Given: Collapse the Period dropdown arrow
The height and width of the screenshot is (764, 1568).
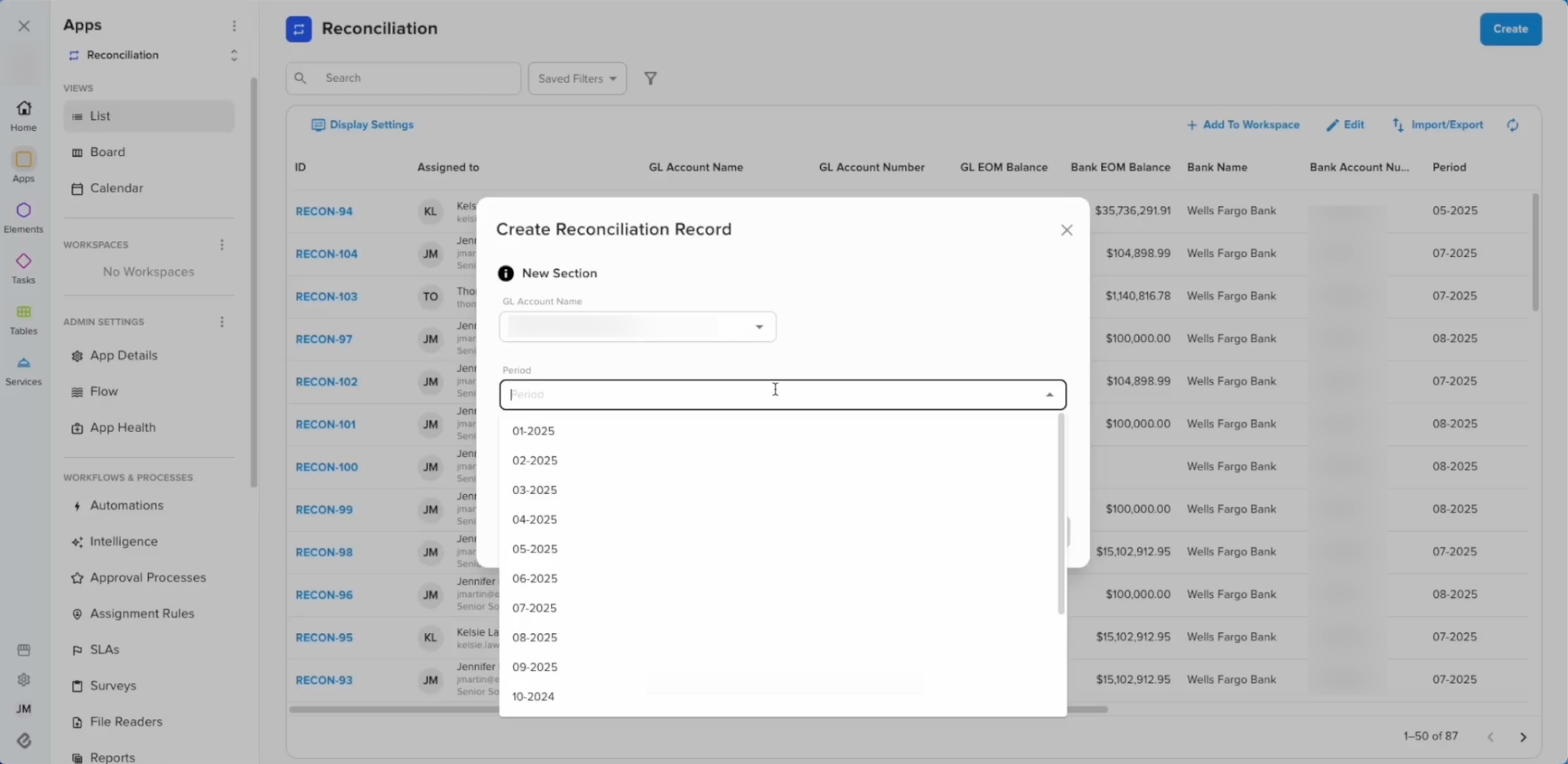Looking at the screenshot, I should (x=1049, y=395).
